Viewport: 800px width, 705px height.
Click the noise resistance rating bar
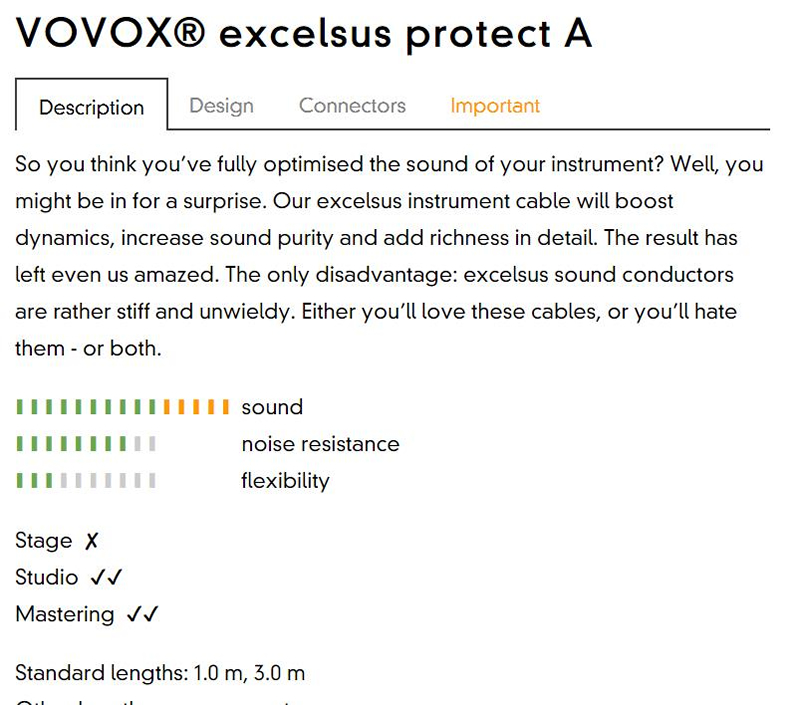click(x=86, y=444)
